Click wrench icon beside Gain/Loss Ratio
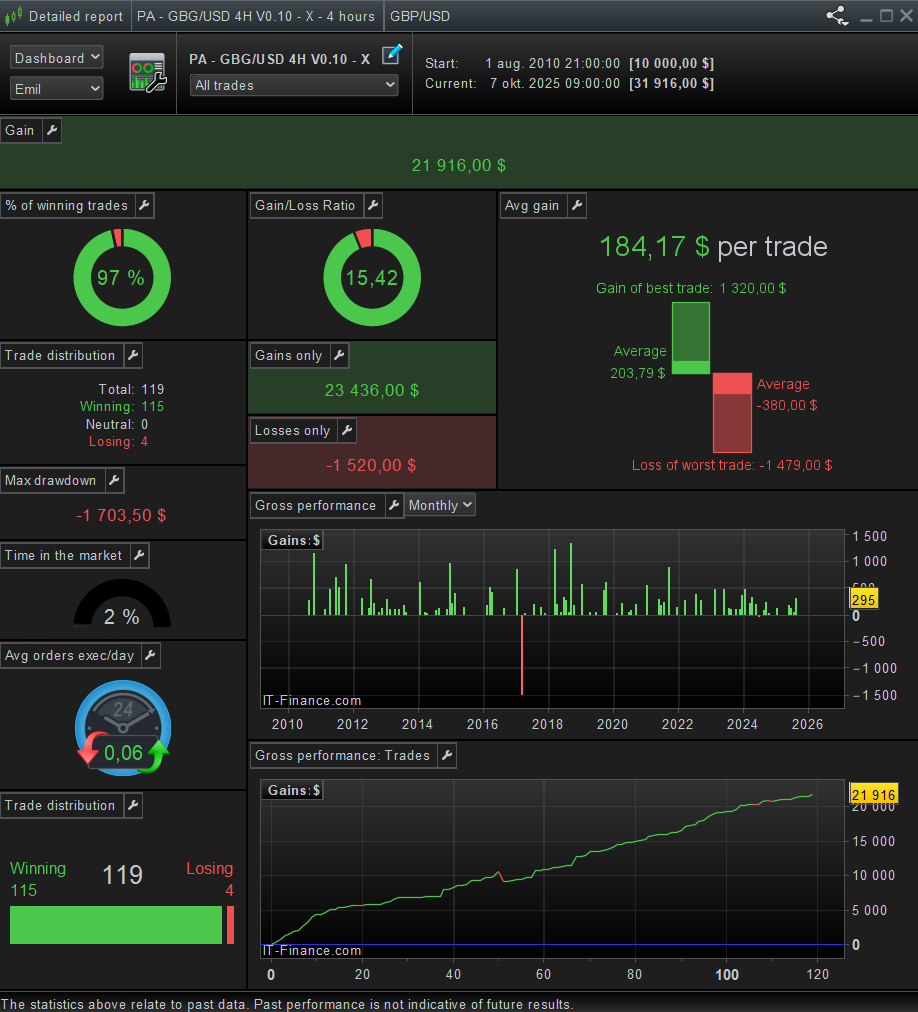918x1012 pixels. (x=372, y=206)
